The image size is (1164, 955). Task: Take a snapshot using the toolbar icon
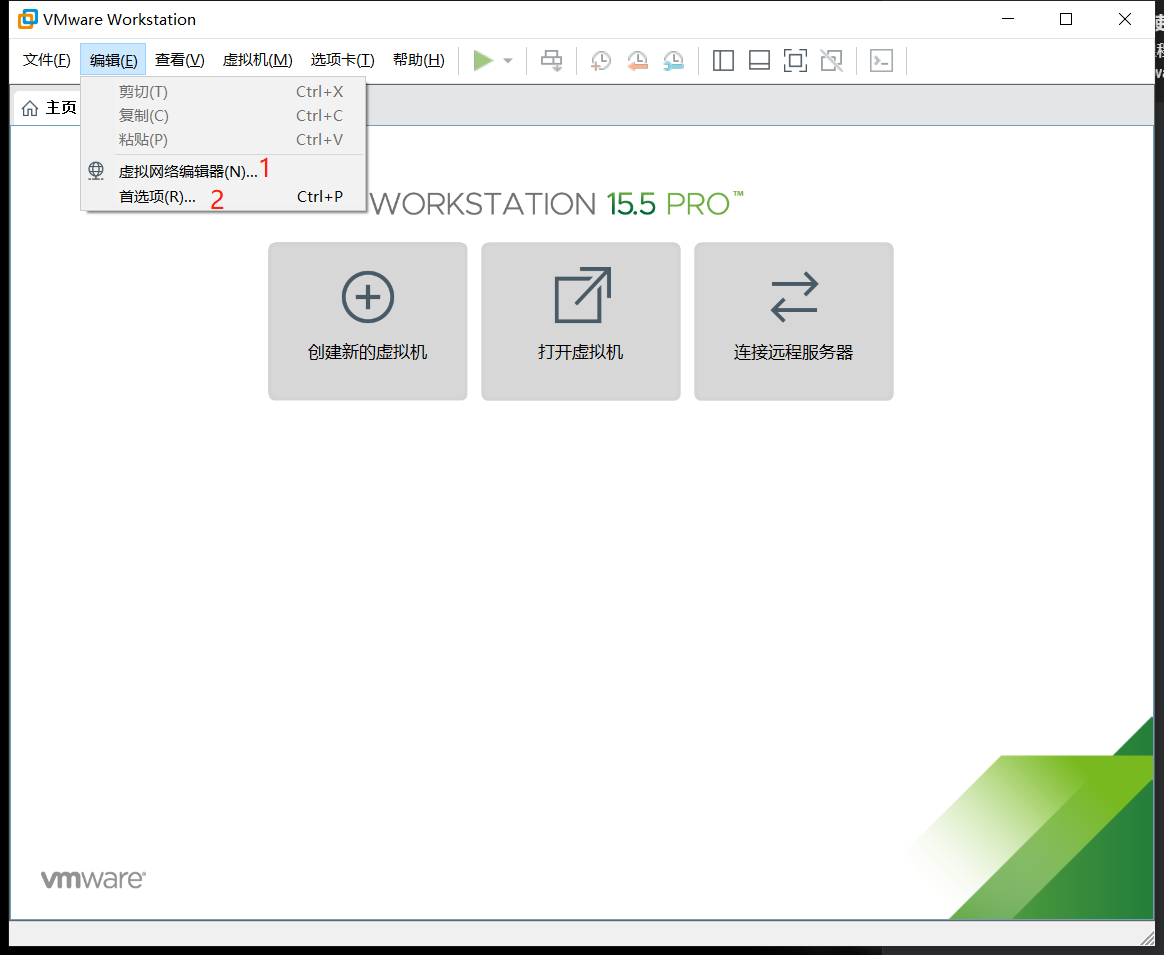(x=601, y=60)
